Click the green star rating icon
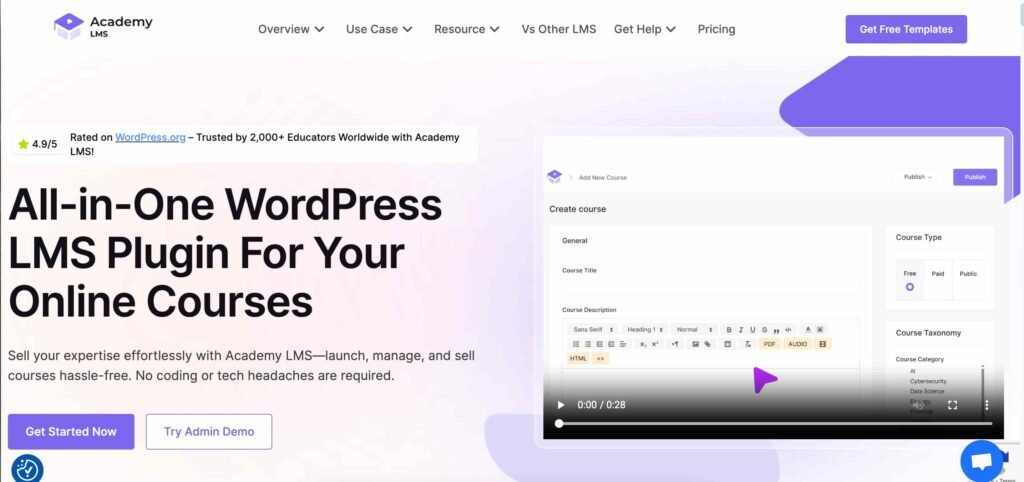Screen dimensions: 1024x482 (24, 144)
